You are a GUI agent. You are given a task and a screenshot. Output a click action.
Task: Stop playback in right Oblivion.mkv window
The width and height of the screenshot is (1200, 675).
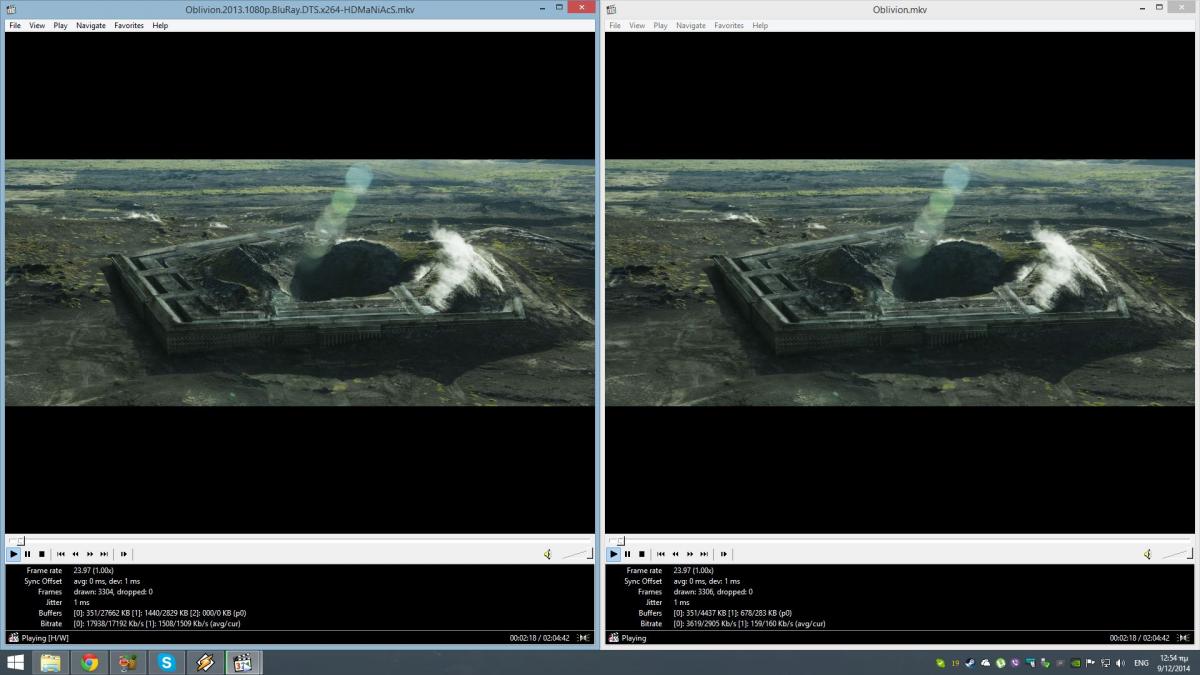642,554
